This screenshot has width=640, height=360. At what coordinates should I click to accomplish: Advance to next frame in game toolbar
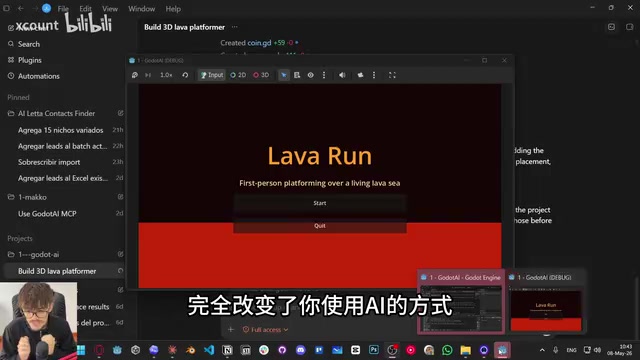tap(148, 75)
